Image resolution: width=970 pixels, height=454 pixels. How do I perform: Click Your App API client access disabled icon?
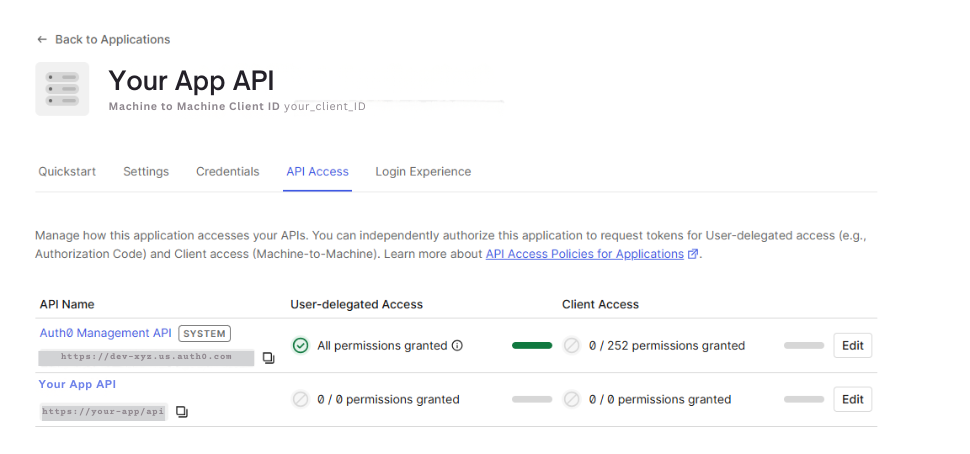coord(572,399)
